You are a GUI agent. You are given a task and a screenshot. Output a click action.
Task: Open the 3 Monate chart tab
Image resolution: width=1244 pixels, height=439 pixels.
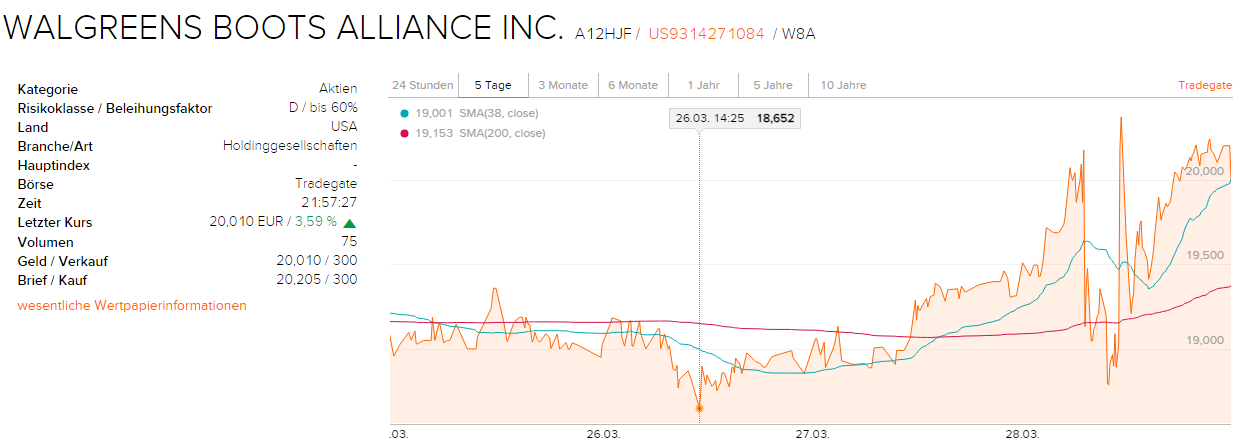(x=563, y=85)
